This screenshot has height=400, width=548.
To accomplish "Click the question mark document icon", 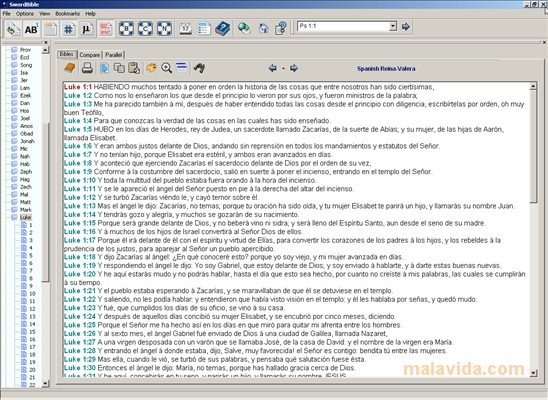I will tap(281, 28).
